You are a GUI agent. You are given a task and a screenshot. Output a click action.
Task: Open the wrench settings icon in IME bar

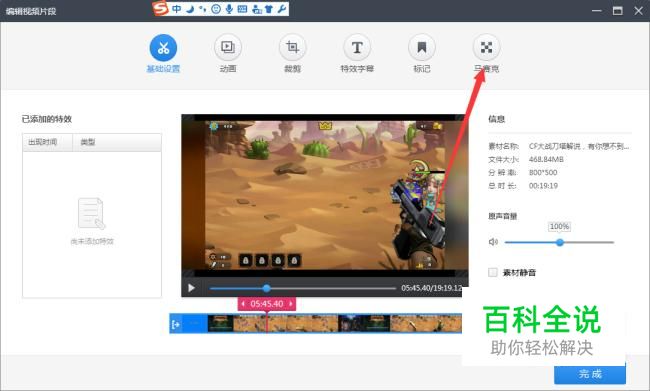point(282,9)
